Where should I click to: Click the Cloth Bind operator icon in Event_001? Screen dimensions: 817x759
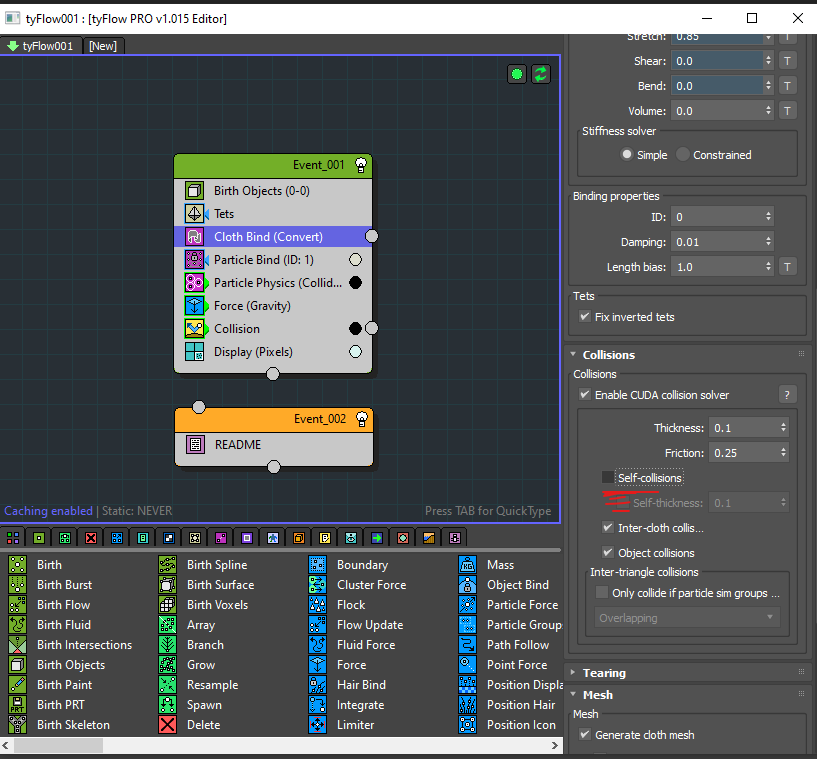[x=195, y=237]
